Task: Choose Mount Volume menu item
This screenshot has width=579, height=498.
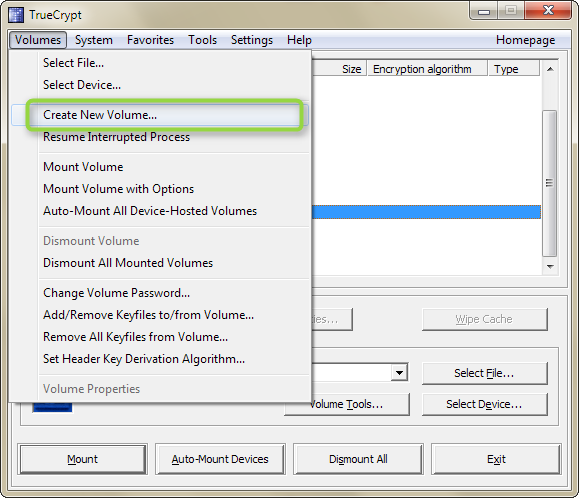Action: click(x=160, y=167)
